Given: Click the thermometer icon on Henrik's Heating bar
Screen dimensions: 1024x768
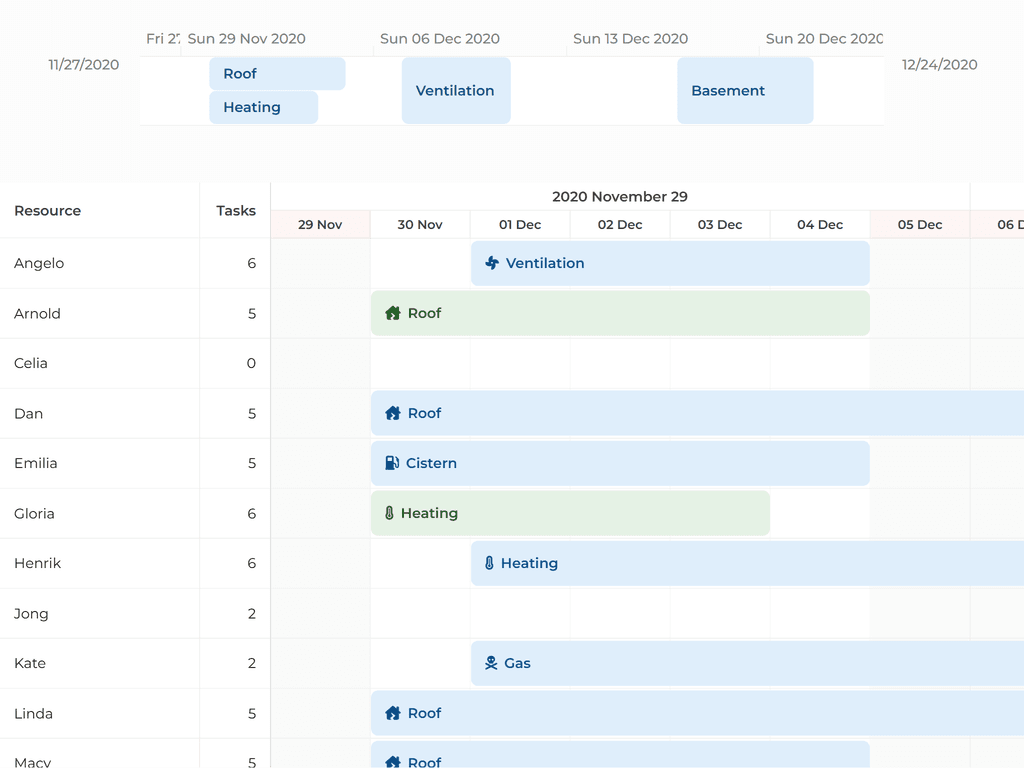Looking at the screenshot, I should tap(491, 563).
